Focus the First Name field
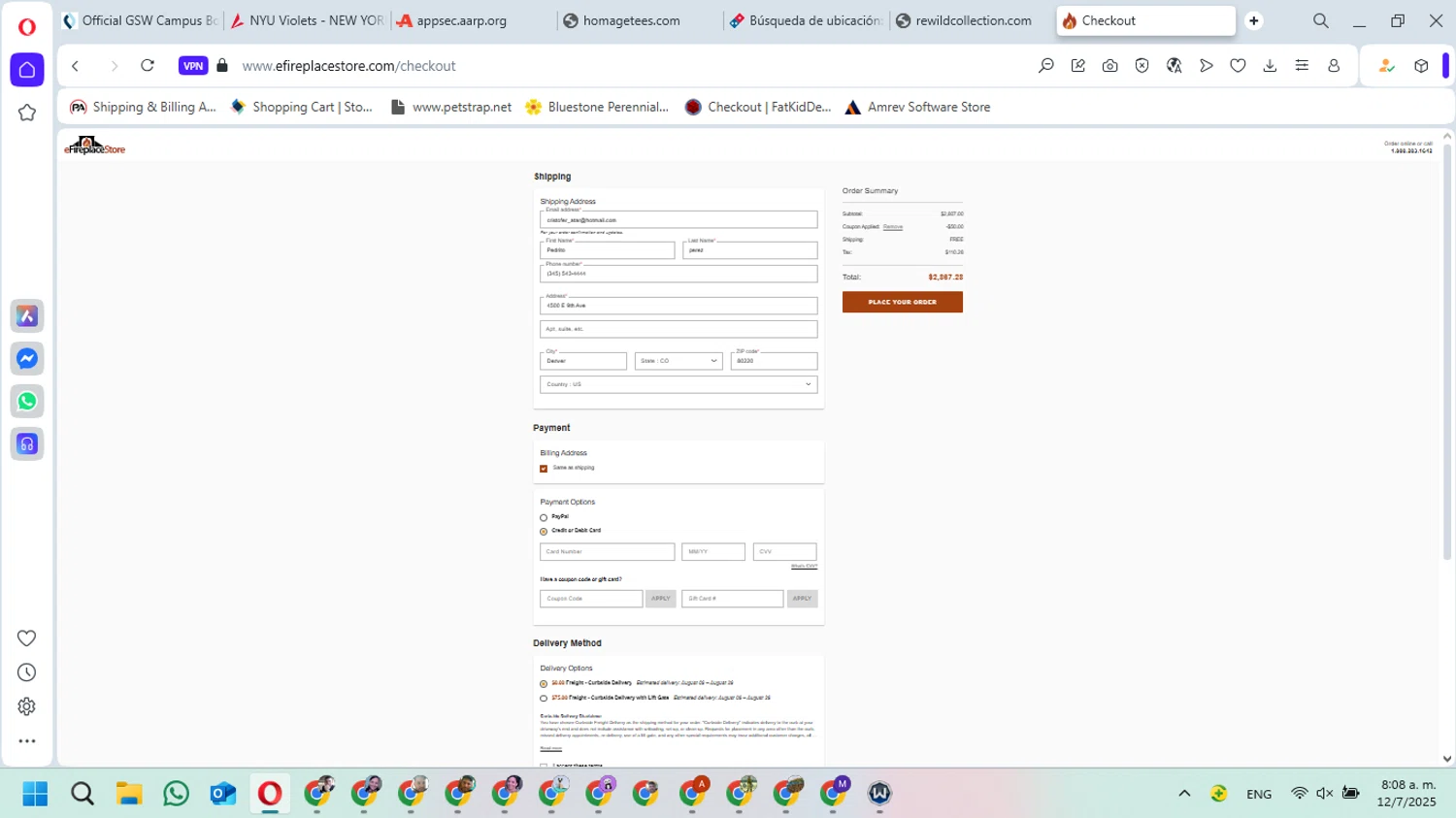1456x818 pixels. (608, 250)
